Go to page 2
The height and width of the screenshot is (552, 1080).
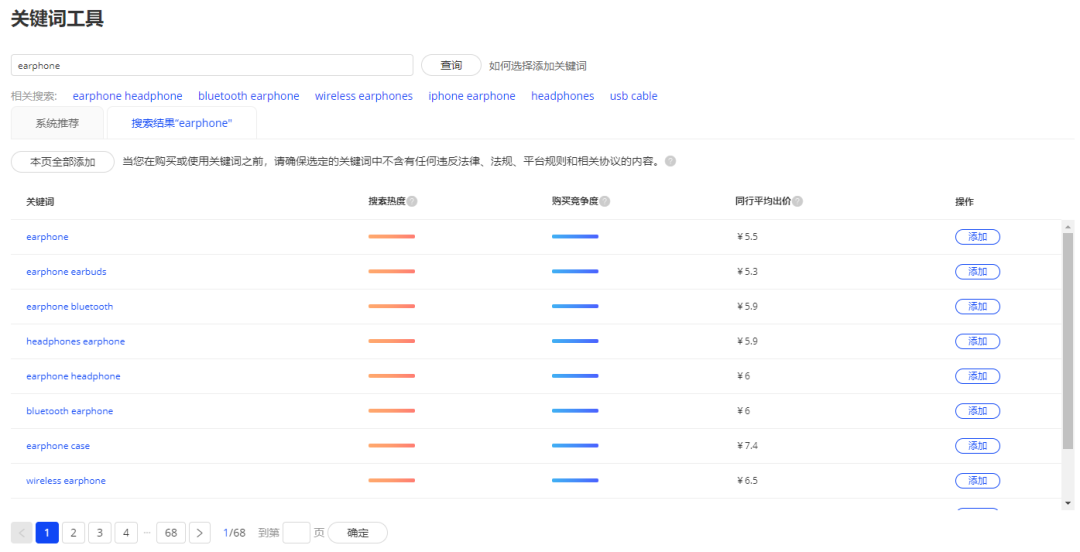click(73, 533)
